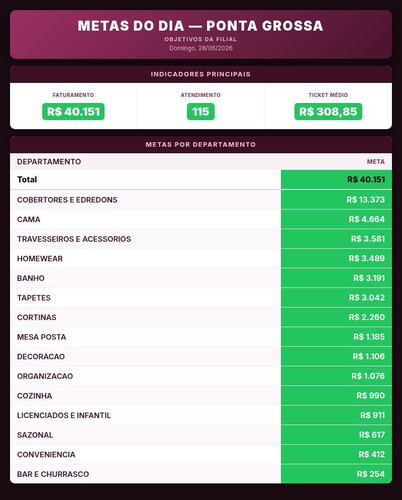Click the Ticket Médio R$ 308,85 badge
The image size is (402, 500).
[328, 112]
